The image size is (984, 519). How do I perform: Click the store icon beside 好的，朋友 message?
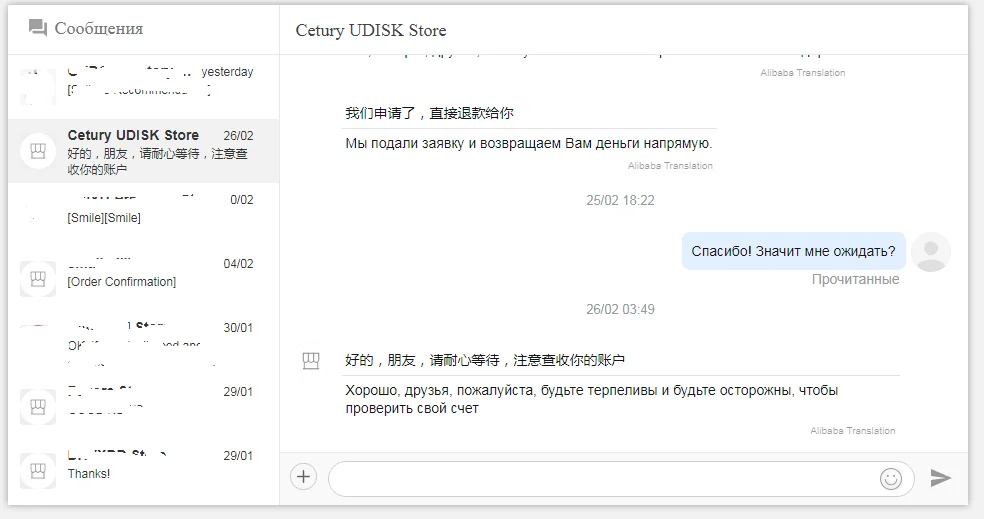311,361
